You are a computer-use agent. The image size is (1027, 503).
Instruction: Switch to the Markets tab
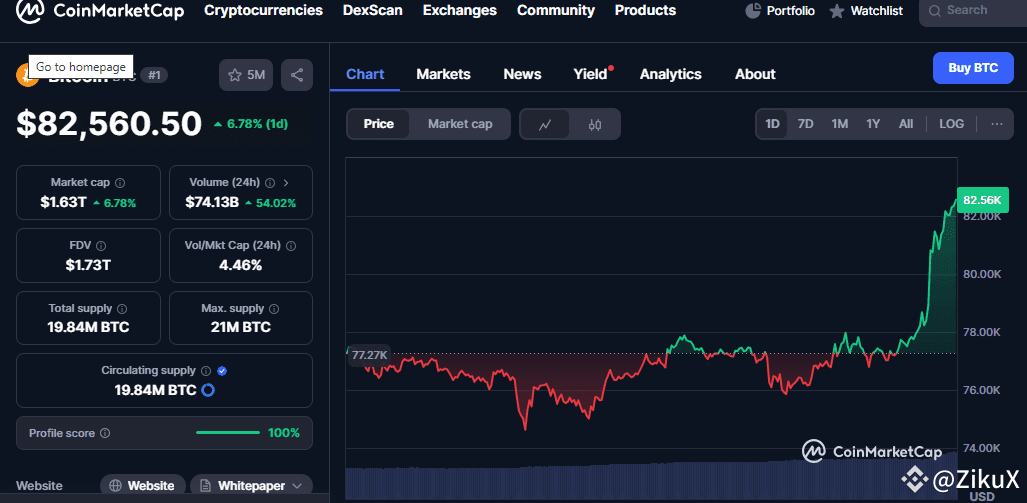[443, 74]
